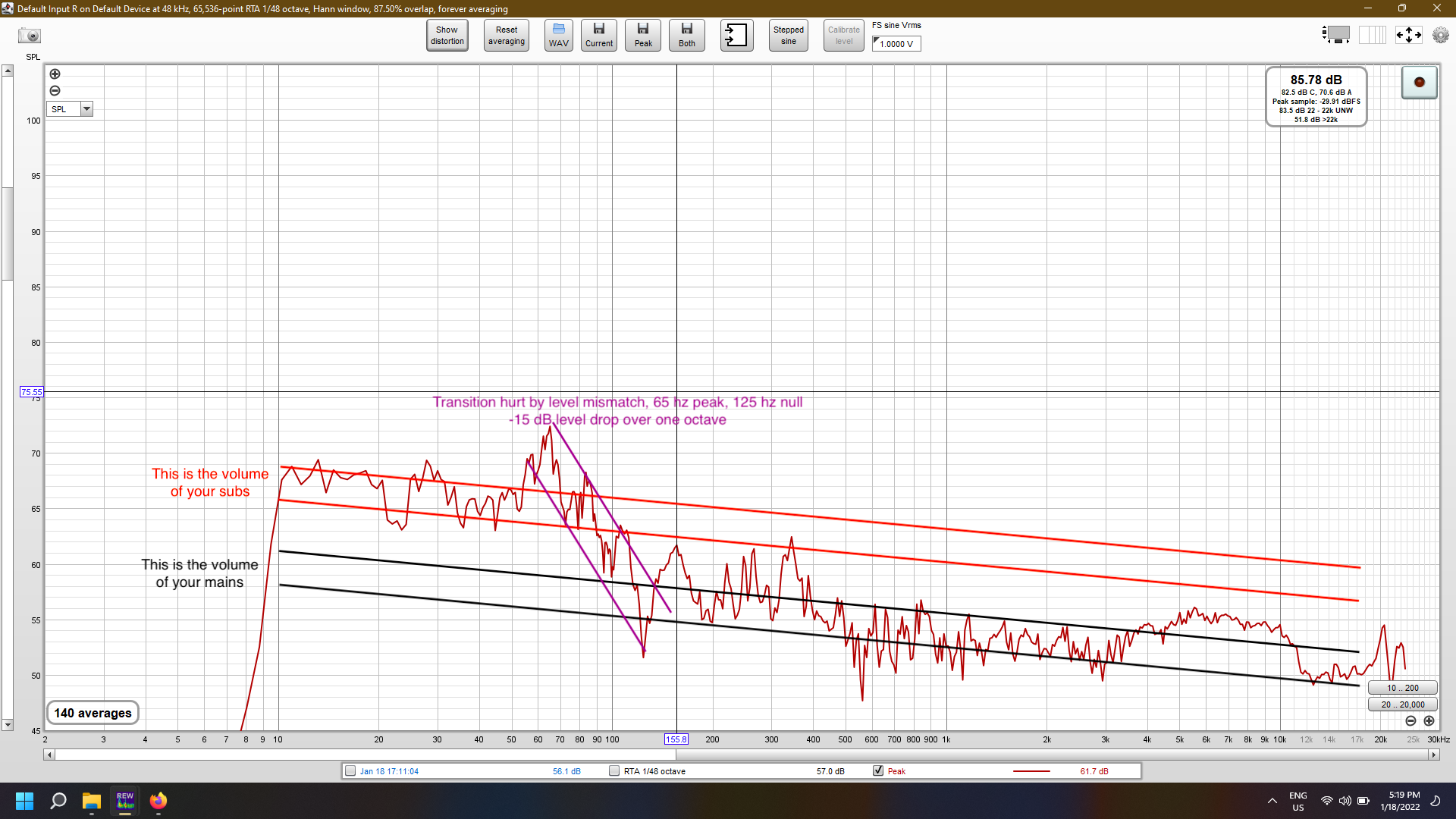This screenshot has height=819, width=1456.
Task: Zoom in vertical SPL axis
Action: [55, 74]
